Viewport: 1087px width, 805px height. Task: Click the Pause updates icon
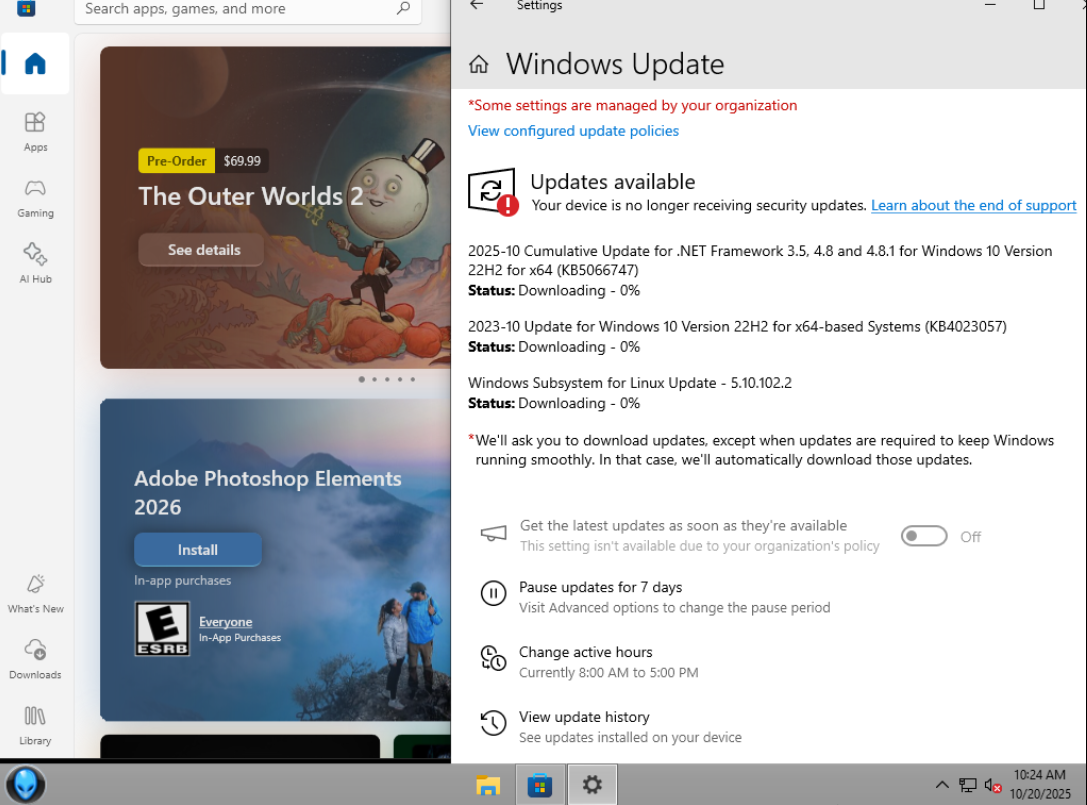[493, 594]
